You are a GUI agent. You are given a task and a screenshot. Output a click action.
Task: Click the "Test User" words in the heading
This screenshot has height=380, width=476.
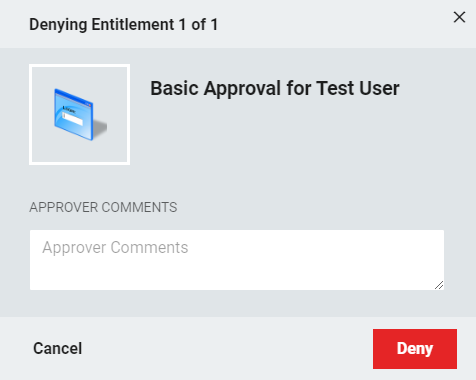coord(358,88)
